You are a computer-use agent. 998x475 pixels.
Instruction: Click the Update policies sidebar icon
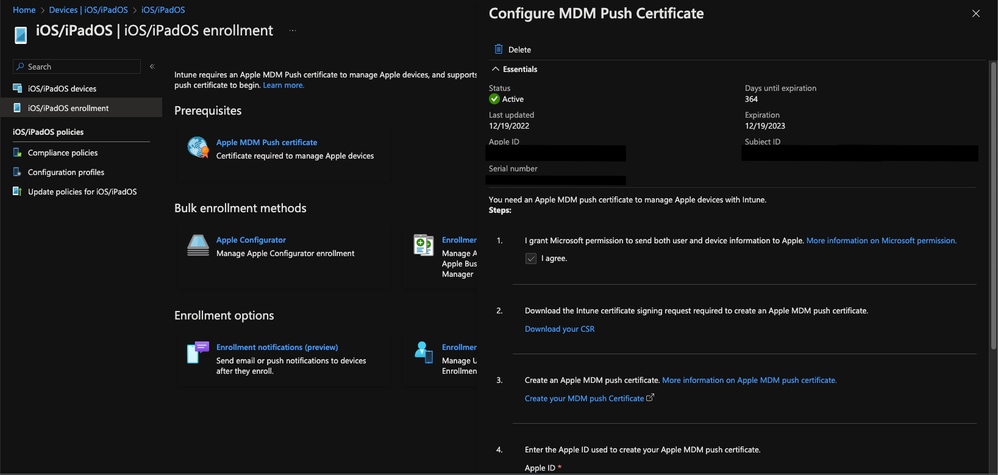[17, 191]
